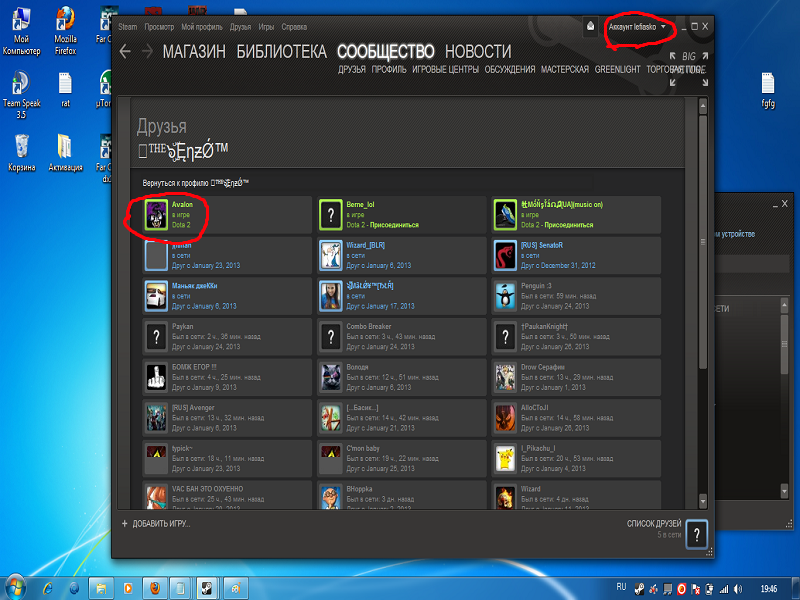Open ОБСУЖДЕНИЯ subsection

click(510, 69)
